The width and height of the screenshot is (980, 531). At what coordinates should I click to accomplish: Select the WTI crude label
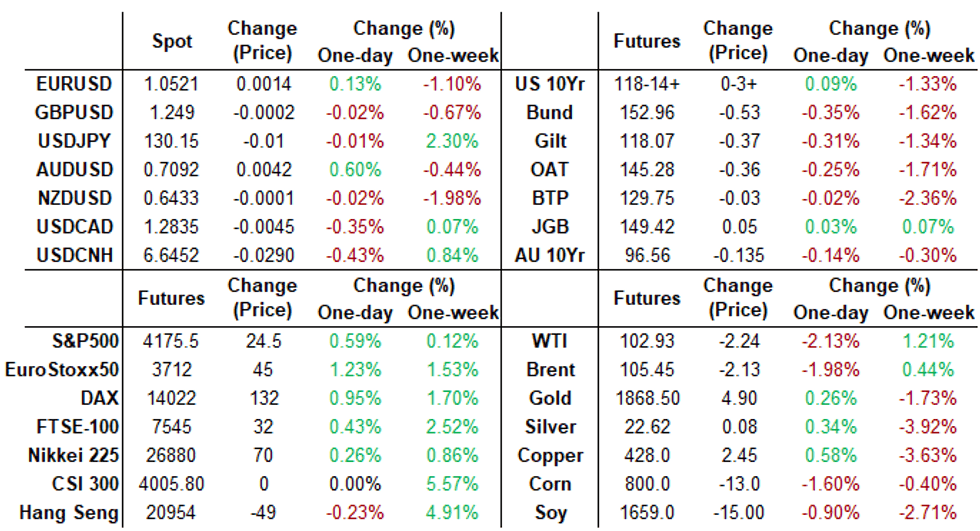click(x=551, y=341)
